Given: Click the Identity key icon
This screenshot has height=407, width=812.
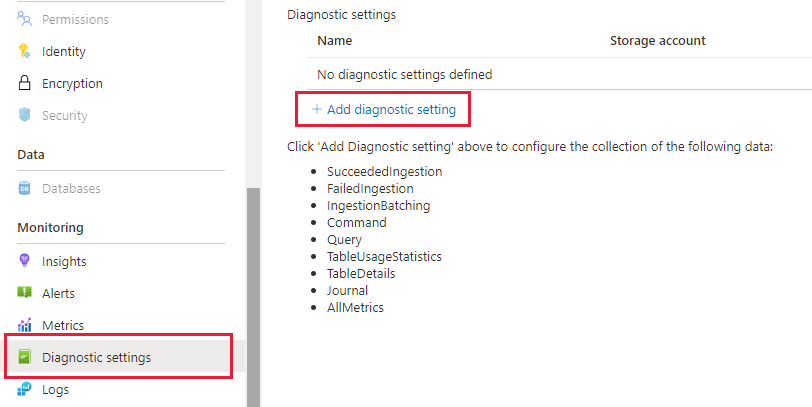Looking at the screenshot, I should click(x=25, y=51).
